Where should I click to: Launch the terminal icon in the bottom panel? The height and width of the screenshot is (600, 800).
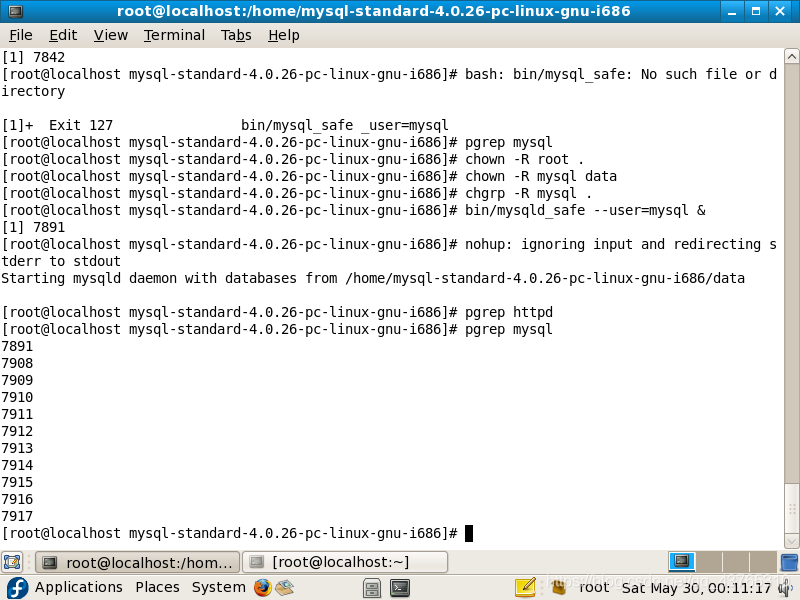click(x=400, y=588)
